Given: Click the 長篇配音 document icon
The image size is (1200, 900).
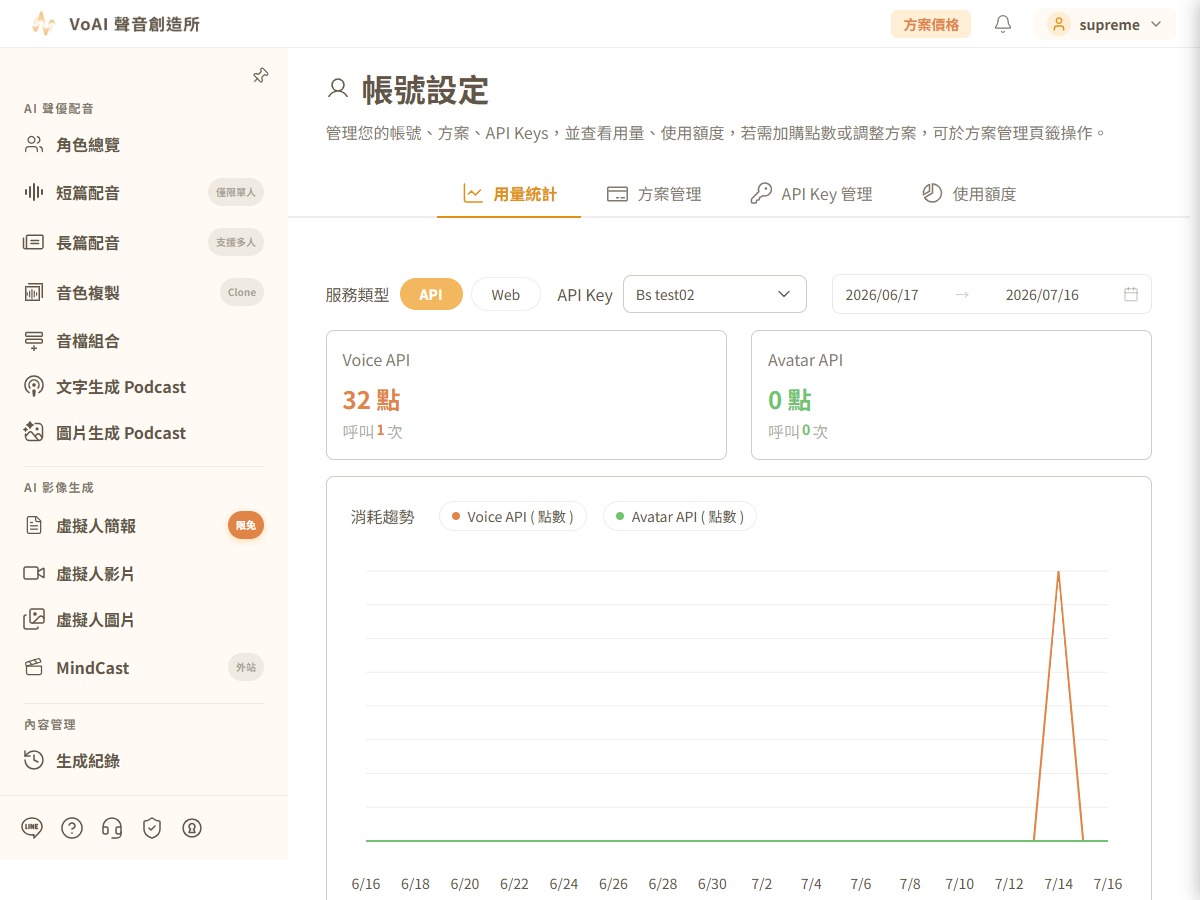Looking at the screenshot, I should (x=34, y=243).
